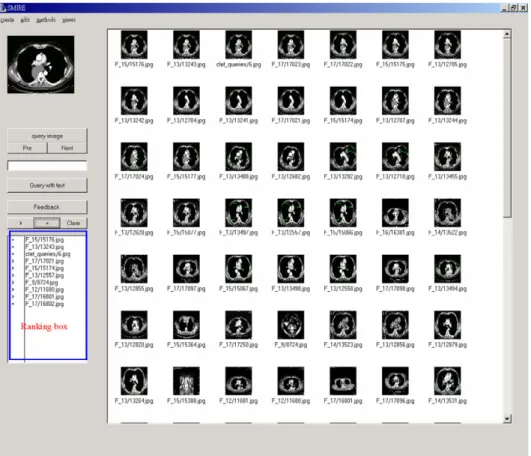Click the results vertical scrollbar thumb
Viewport: 531px width, 456px height.
tap(507, 129)
